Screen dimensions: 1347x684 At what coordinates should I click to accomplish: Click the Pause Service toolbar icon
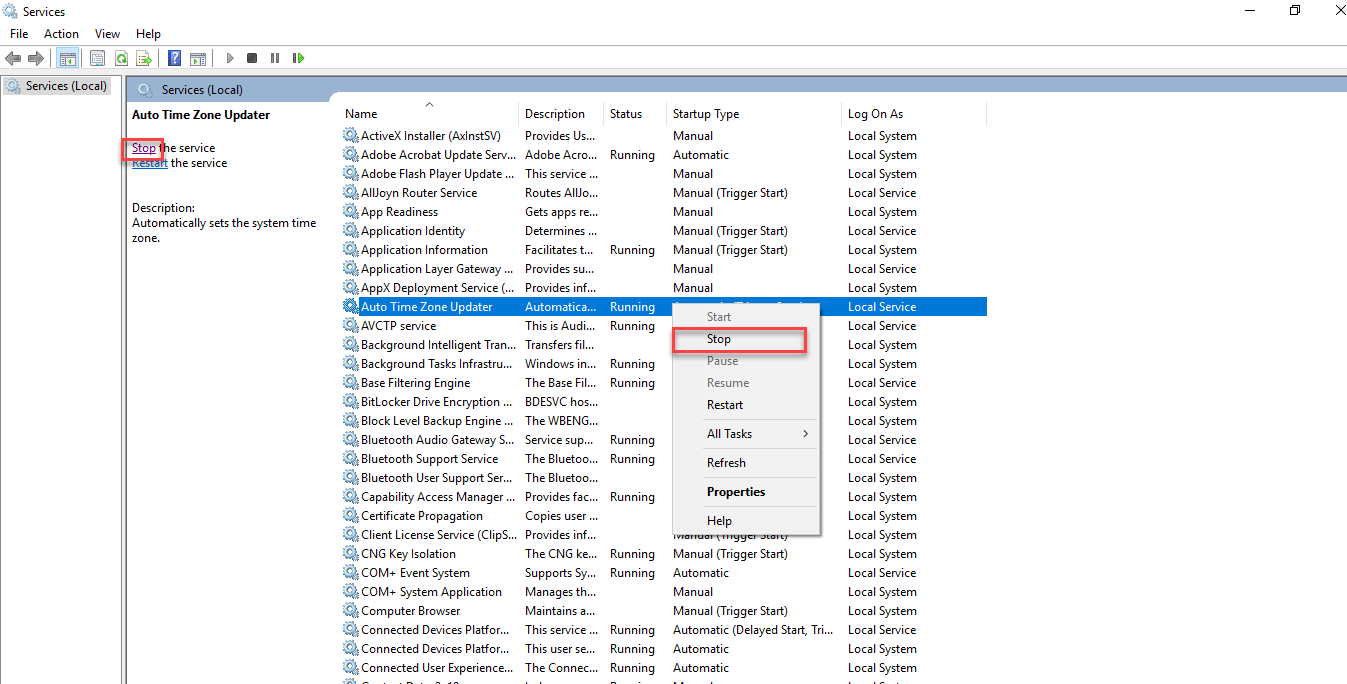275,59
